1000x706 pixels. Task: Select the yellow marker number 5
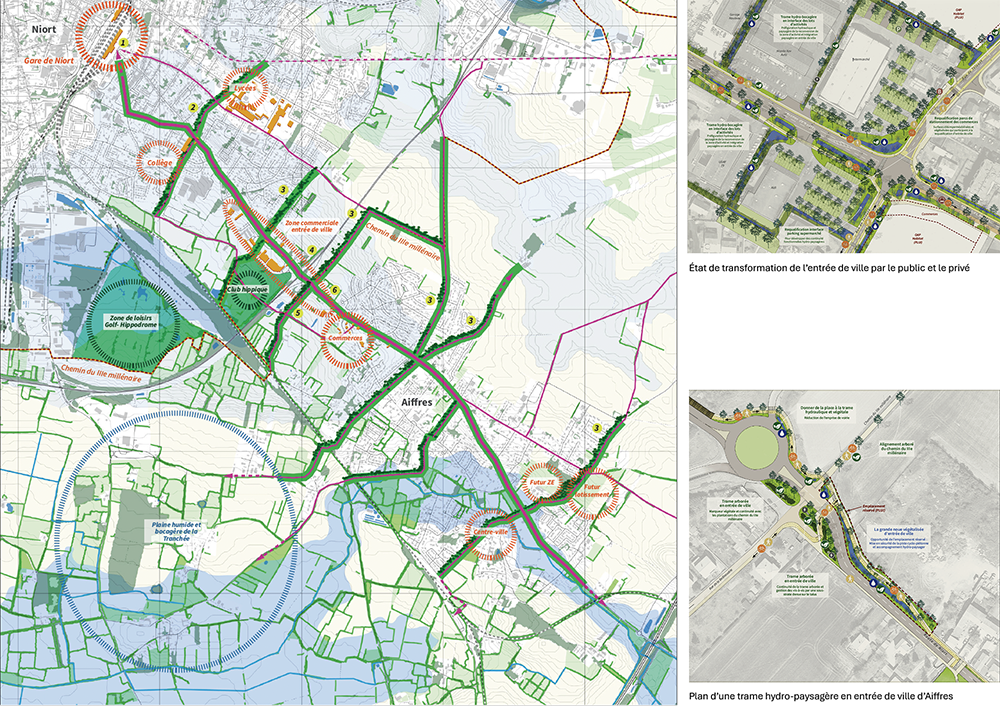tap(297, 313)
